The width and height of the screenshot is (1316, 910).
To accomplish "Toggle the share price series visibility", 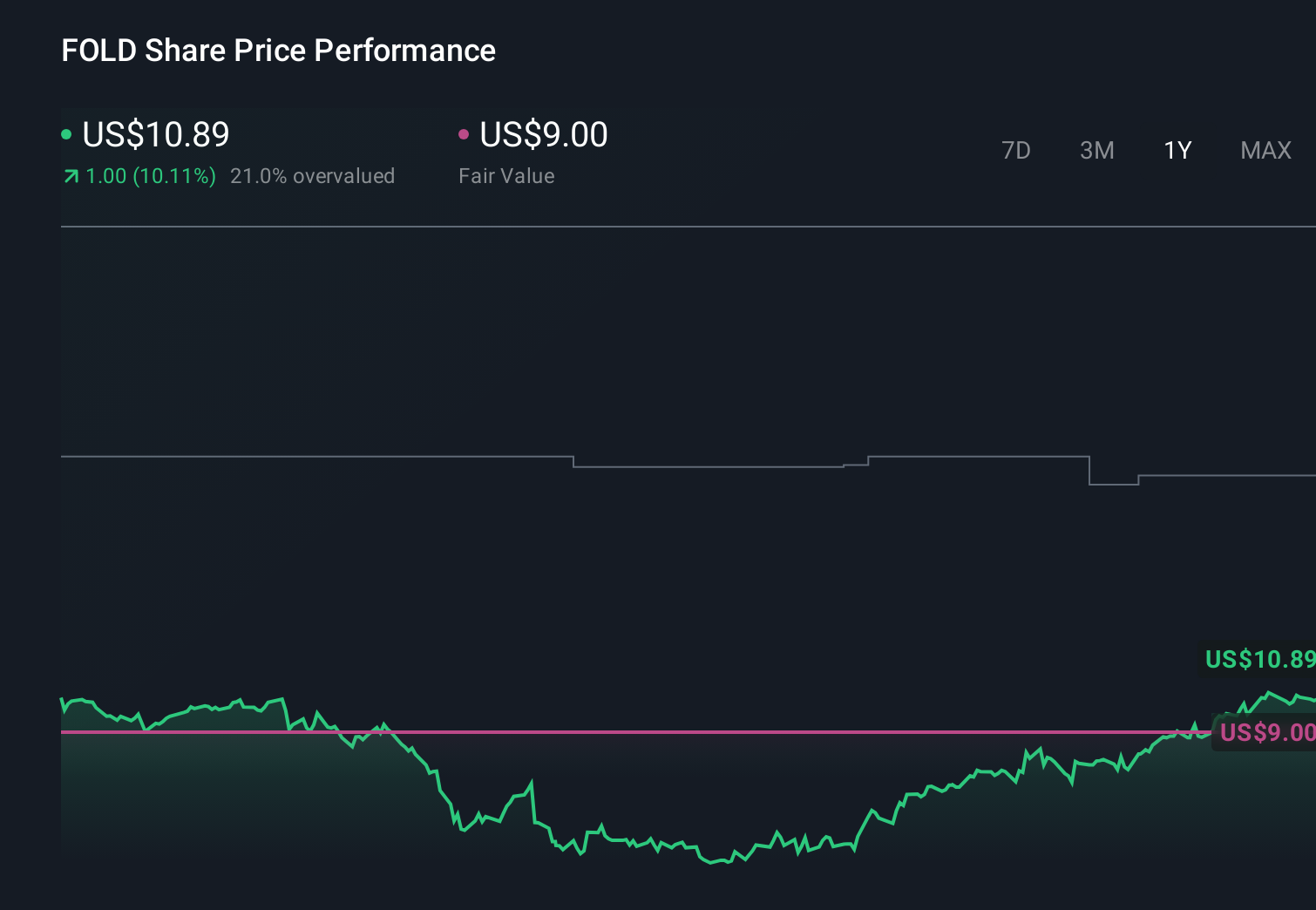I will (x=65, y=134).
